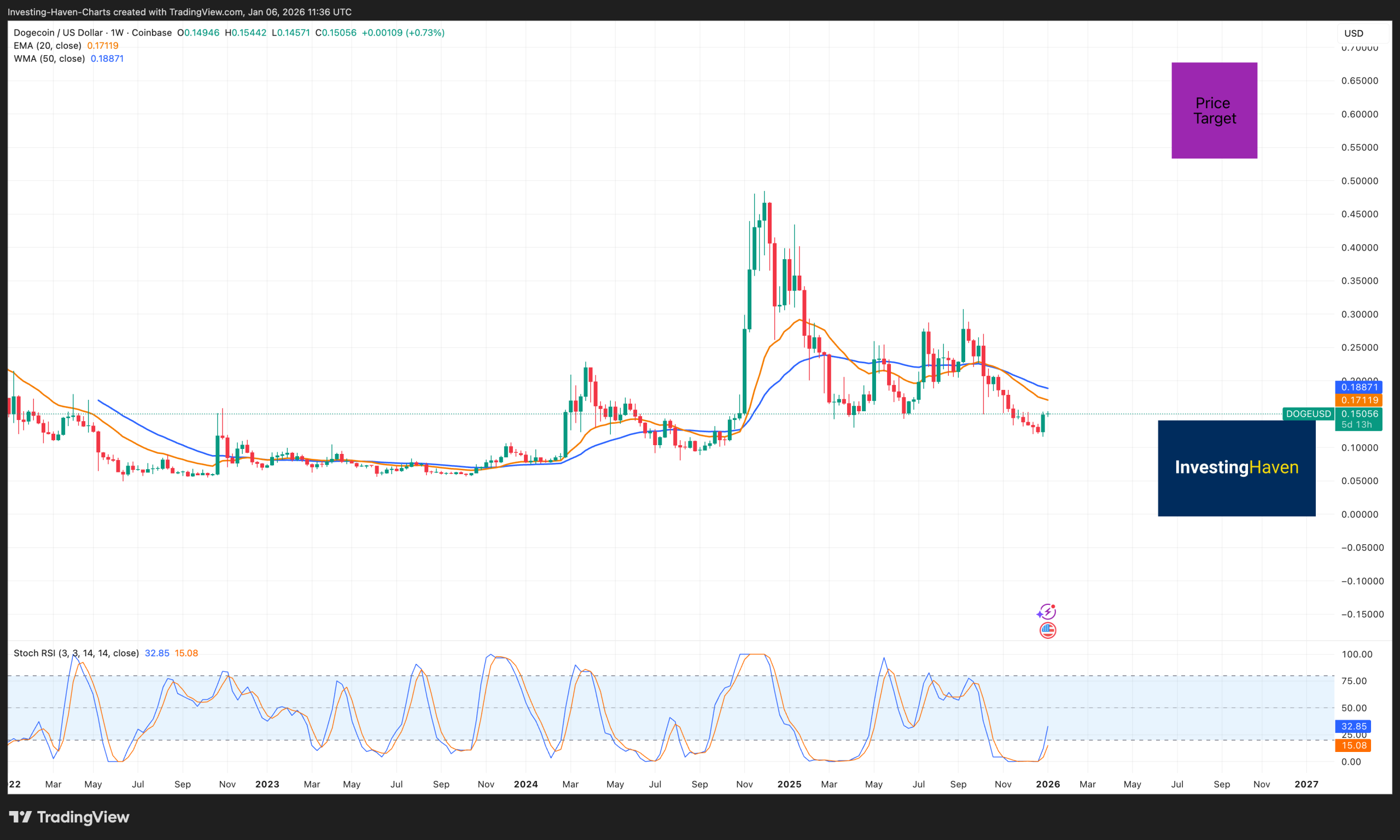Open the 1W timeframe selector
Image resolution: width=1400 pixels, height=840 pixels.
tap(116, 32)
